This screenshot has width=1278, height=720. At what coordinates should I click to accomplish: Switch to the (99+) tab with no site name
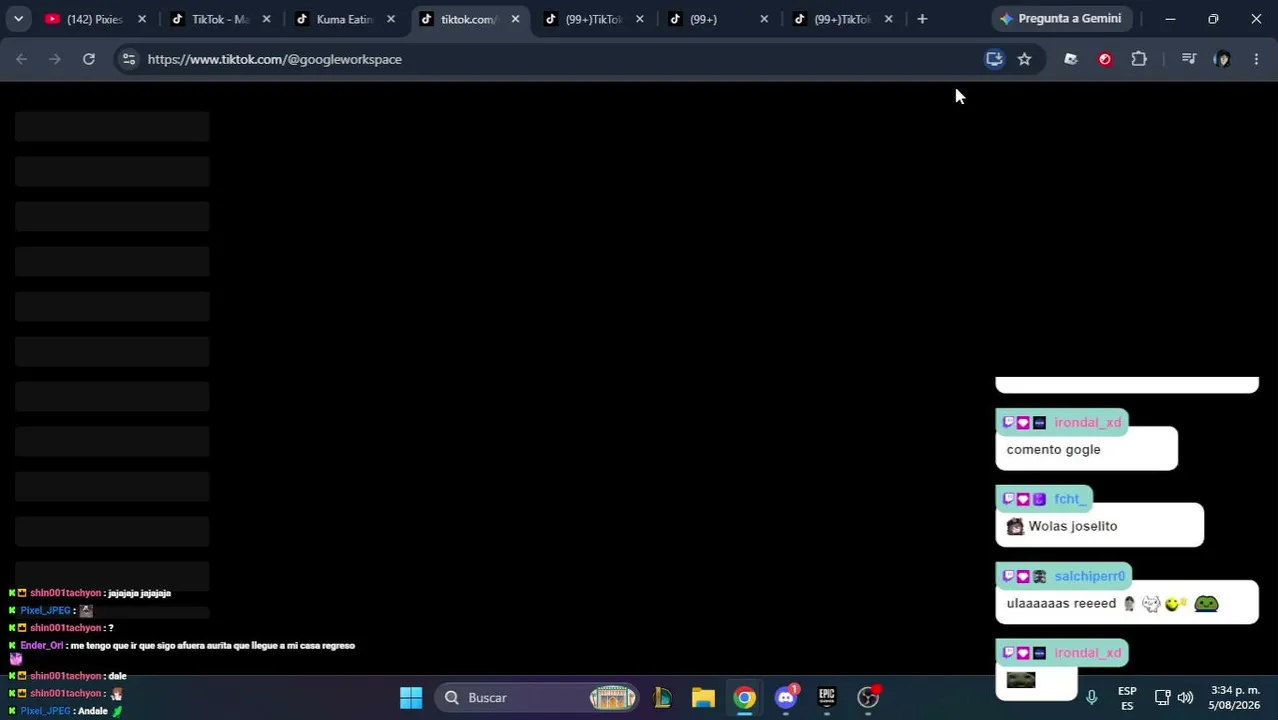click(716, 19)
